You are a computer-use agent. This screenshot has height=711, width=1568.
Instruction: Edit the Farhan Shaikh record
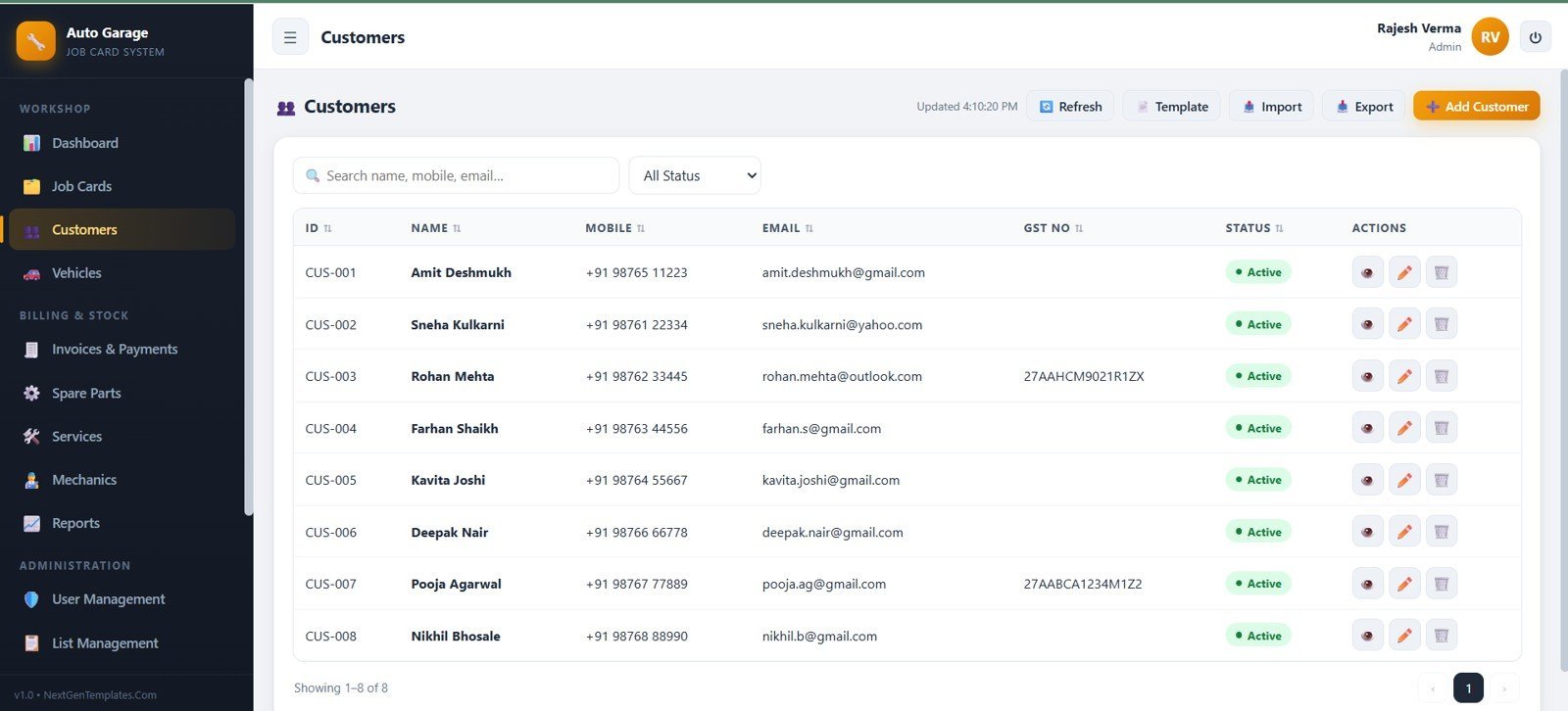pyautogui.click(x=1404, y=428)
